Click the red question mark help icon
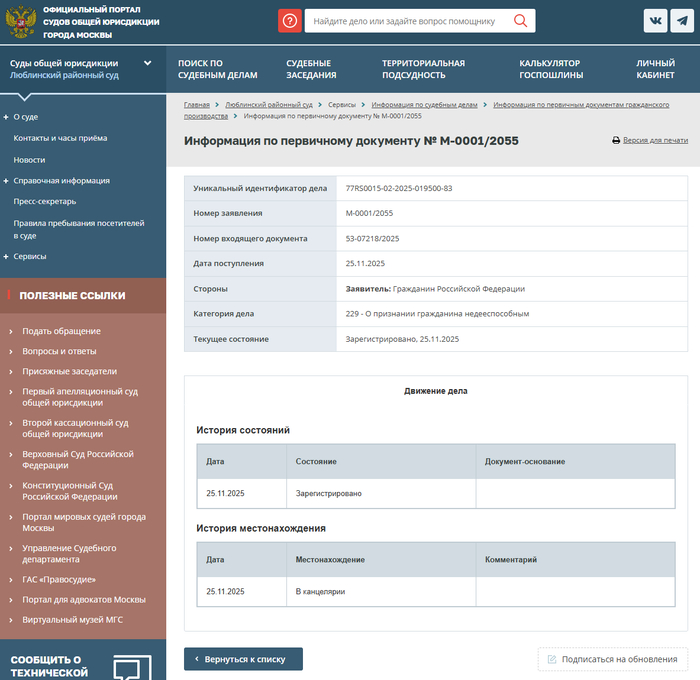Viewport: 700px width, 680px height. pyautogui.click(x=289, y=21)
